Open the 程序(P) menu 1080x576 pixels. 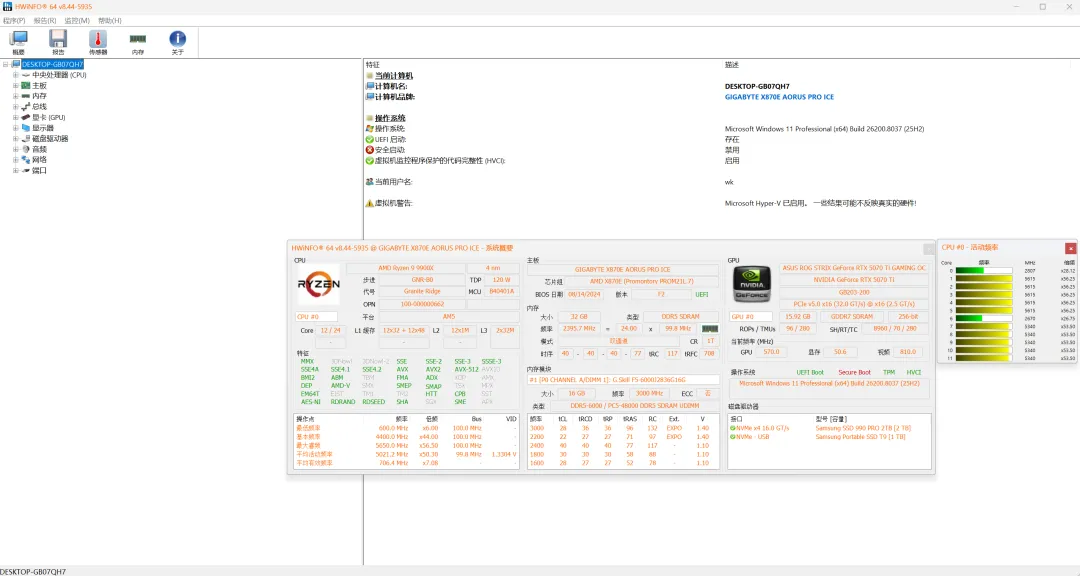[14, 21]
